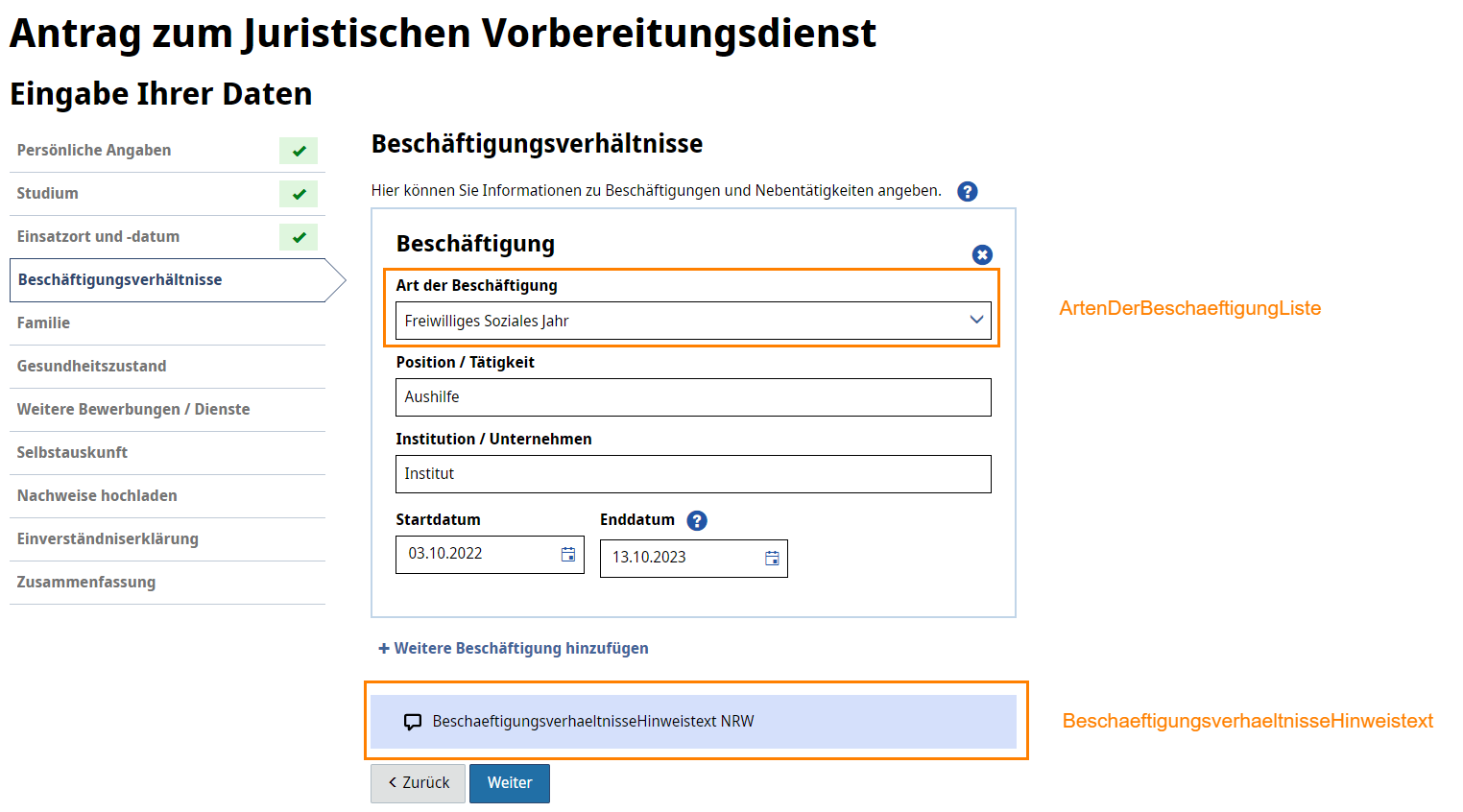This screenshot has width=1463, height=812.
Task: Open the Startdatum calendar picker icon
Action: 568,554
